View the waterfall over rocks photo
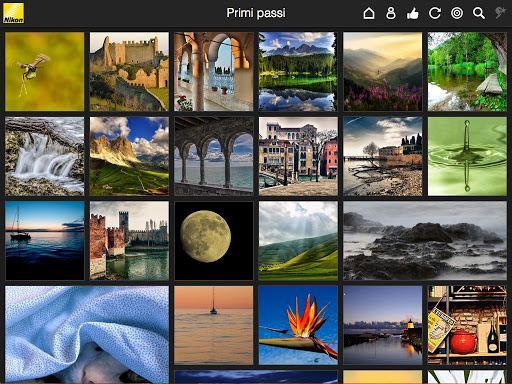This screenshot has width=512, height=384. 45,156
